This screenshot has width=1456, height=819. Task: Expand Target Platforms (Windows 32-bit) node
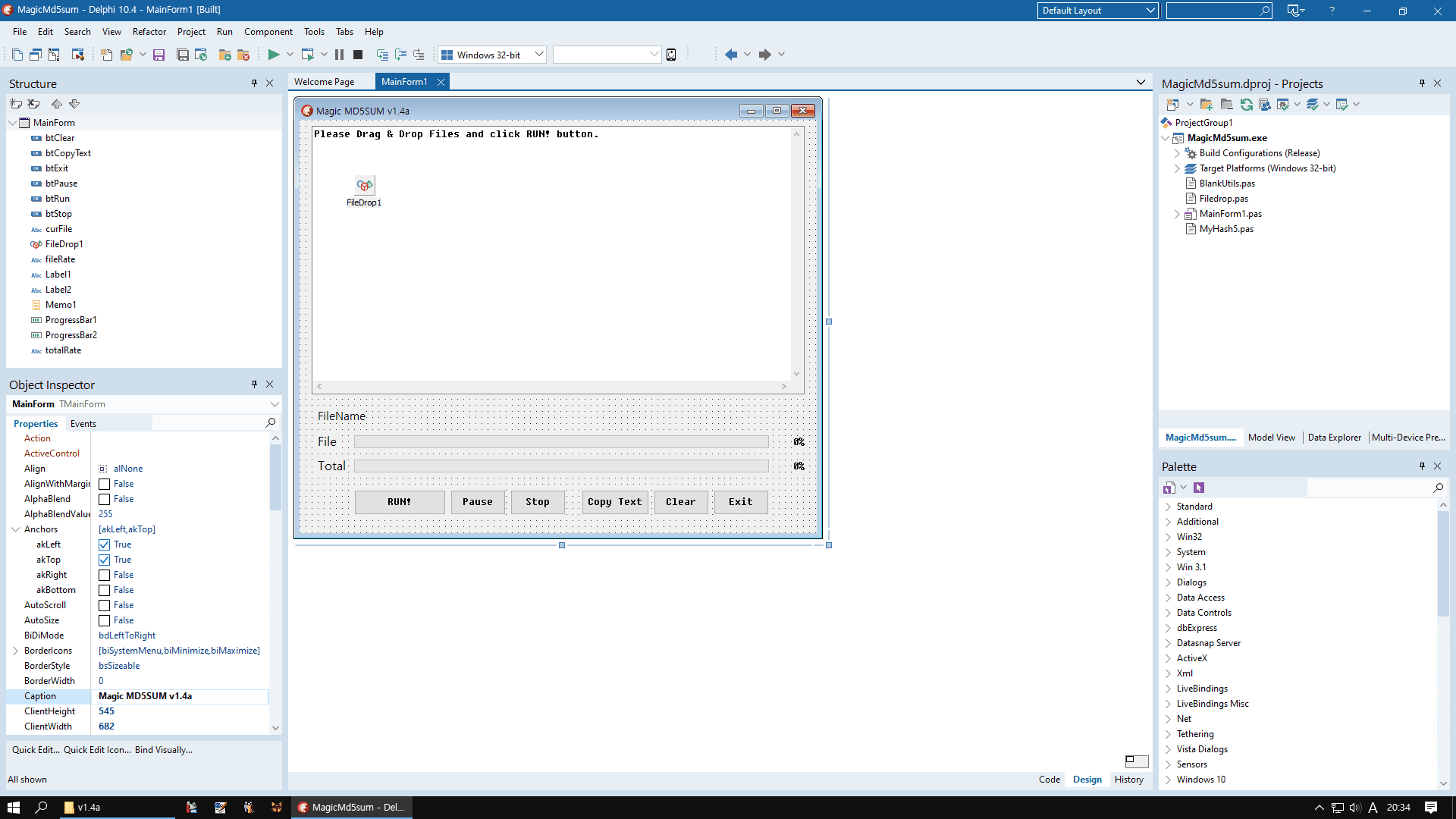pyautogui.click(x=1178, y=168)
